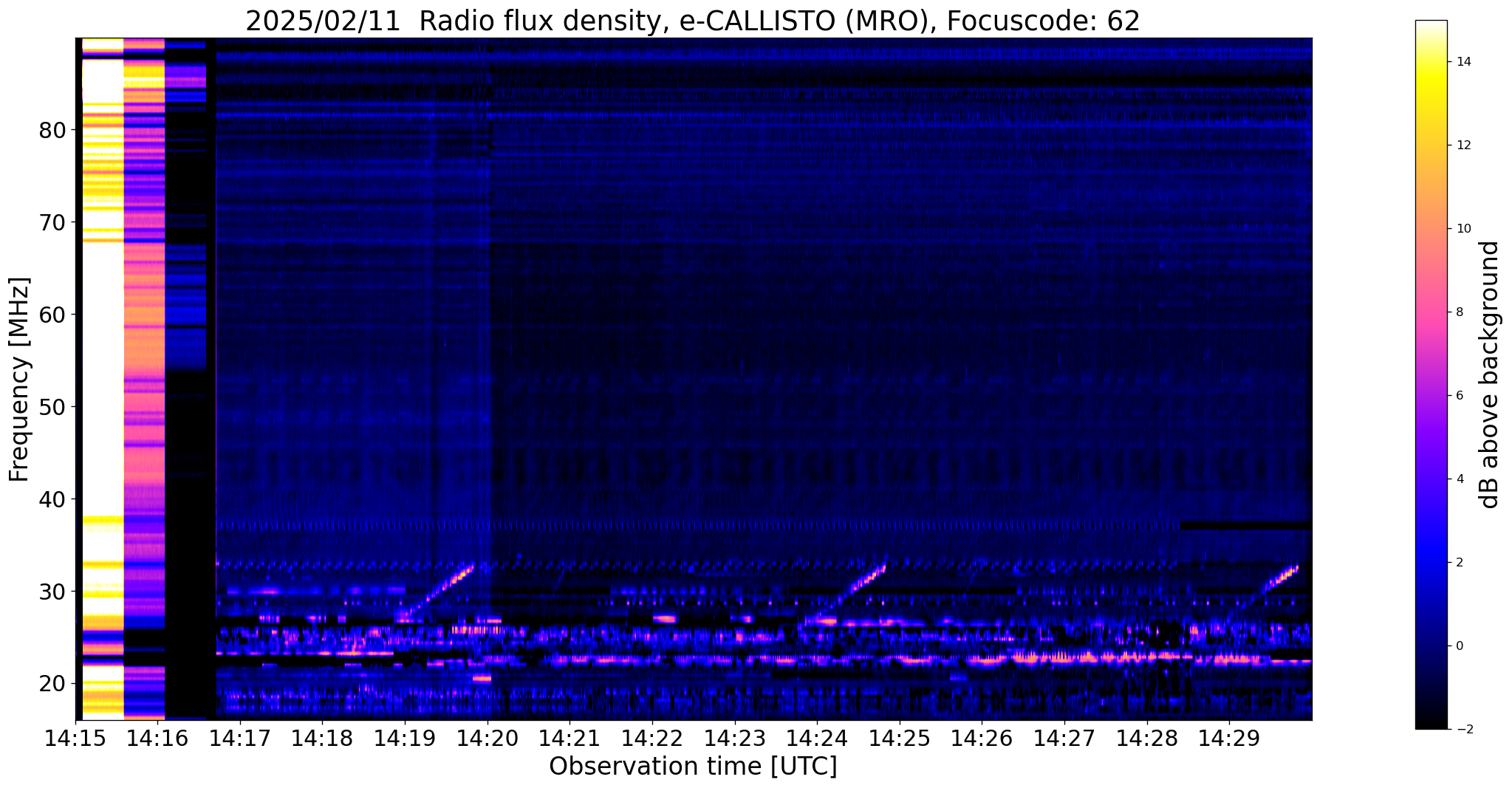Click the 14:28 time tick label
Image resolution: width=1512 pixels, height=788 pixels.
[1146, 739]
